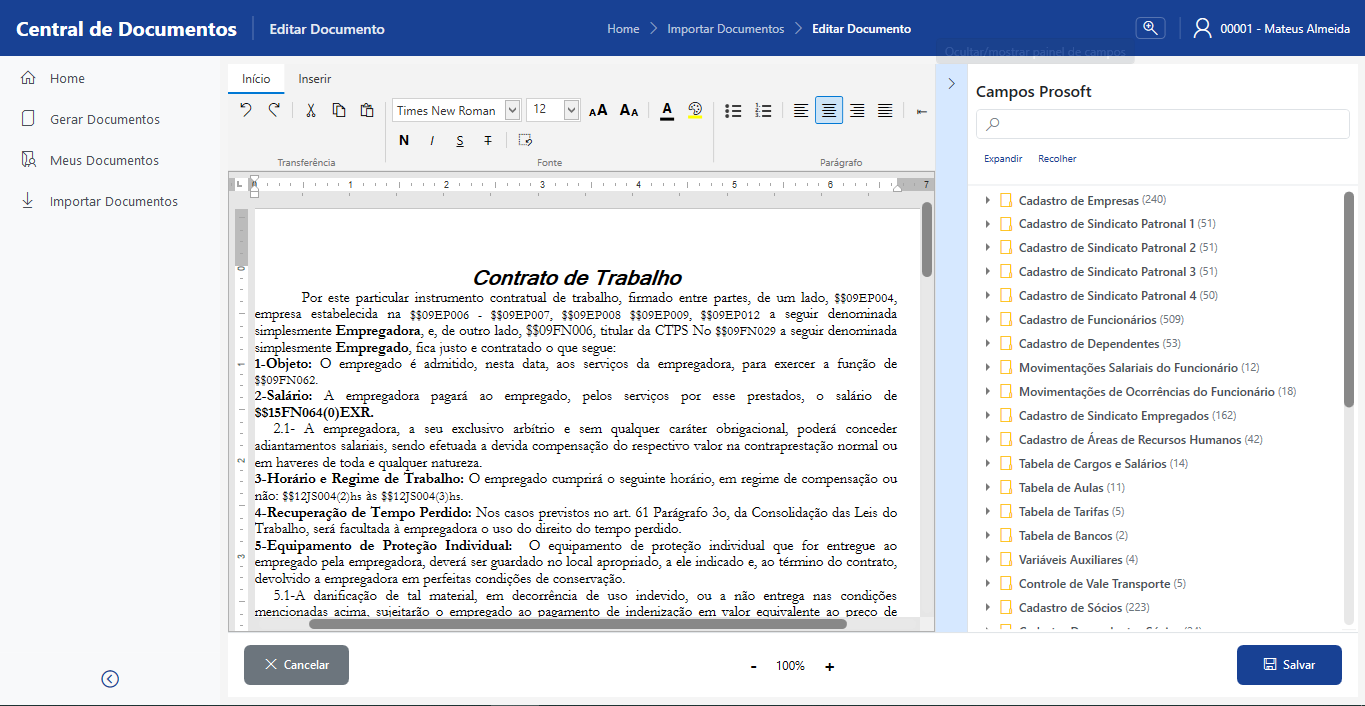
Task: Toggle center paragraph alignment
Action: (x=828, y=110)
